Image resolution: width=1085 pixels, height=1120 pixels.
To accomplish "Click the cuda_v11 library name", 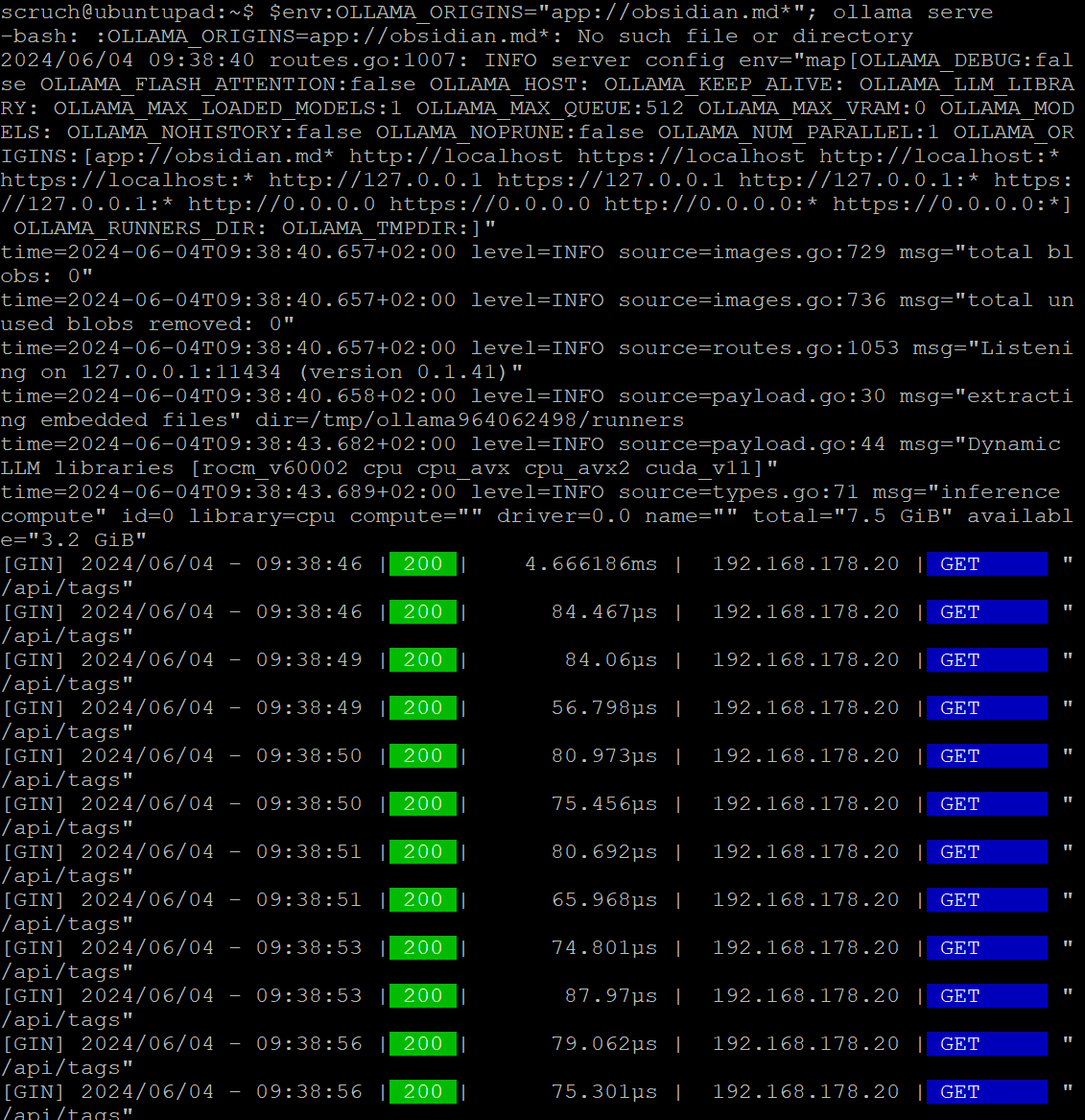I will tap(698, 467).
